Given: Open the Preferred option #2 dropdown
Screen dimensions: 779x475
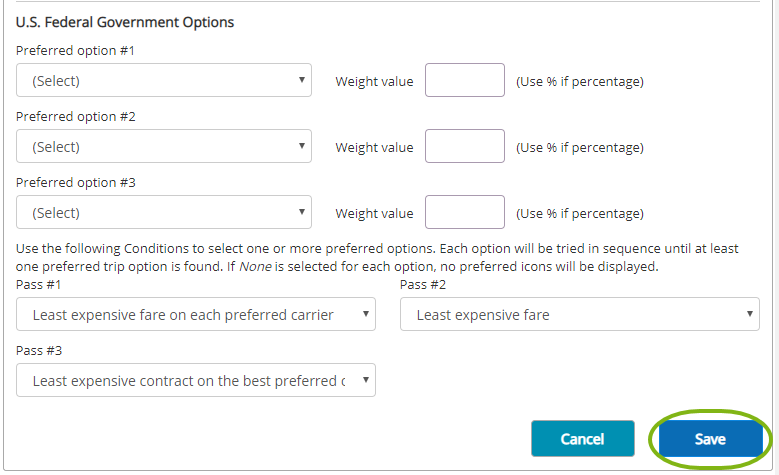Looking at the screenshot, I should pos(164,146).
